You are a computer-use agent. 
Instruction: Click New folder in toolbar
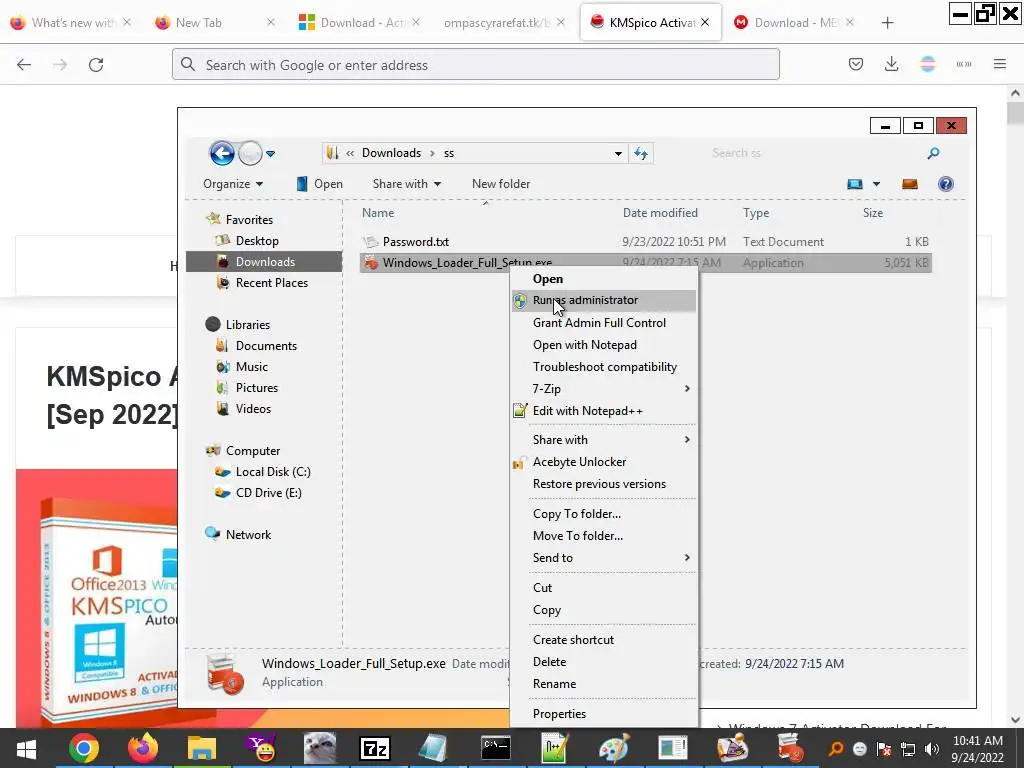click(x=501, y=184)
